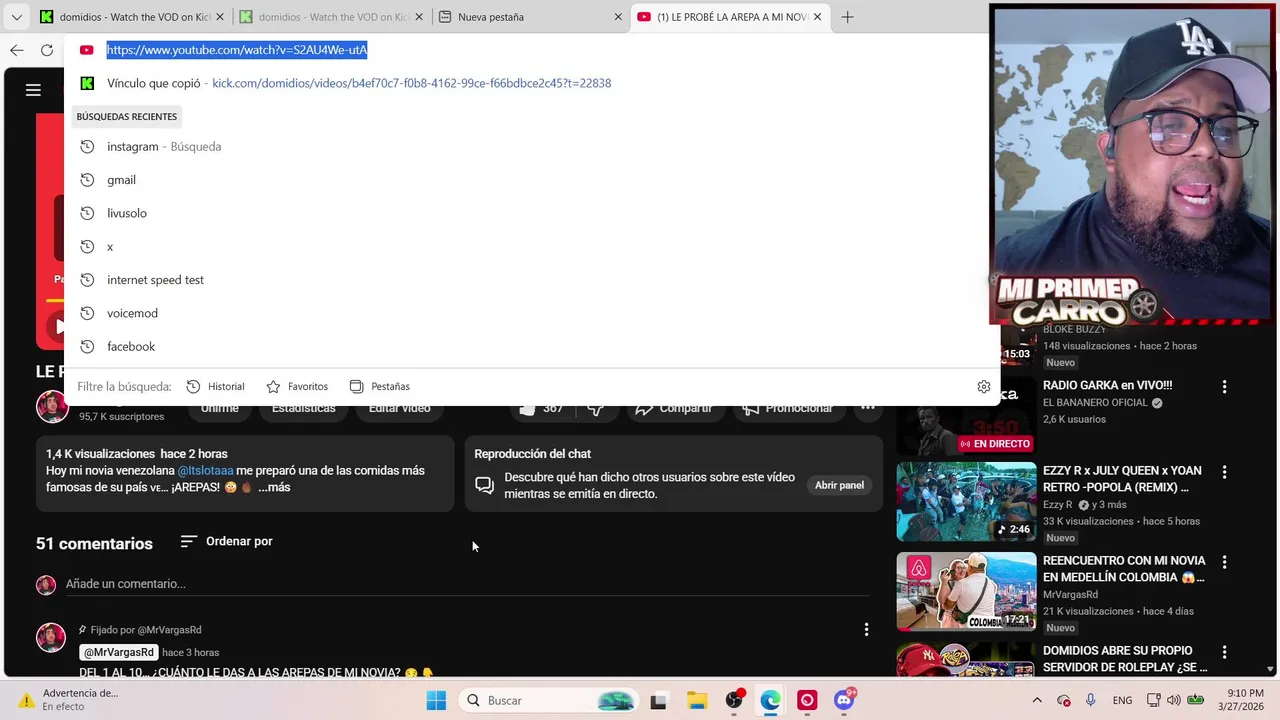This screenshot has height=720, width=1280.
Task: Open options for RADIO GARKA video
Action: point(1224,387)
